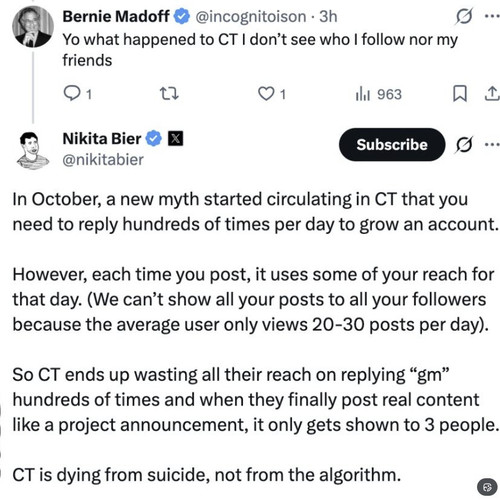Open Nikita Bier's avatar
Viewport: 500px width, 500px height.
tap(33, 150)
